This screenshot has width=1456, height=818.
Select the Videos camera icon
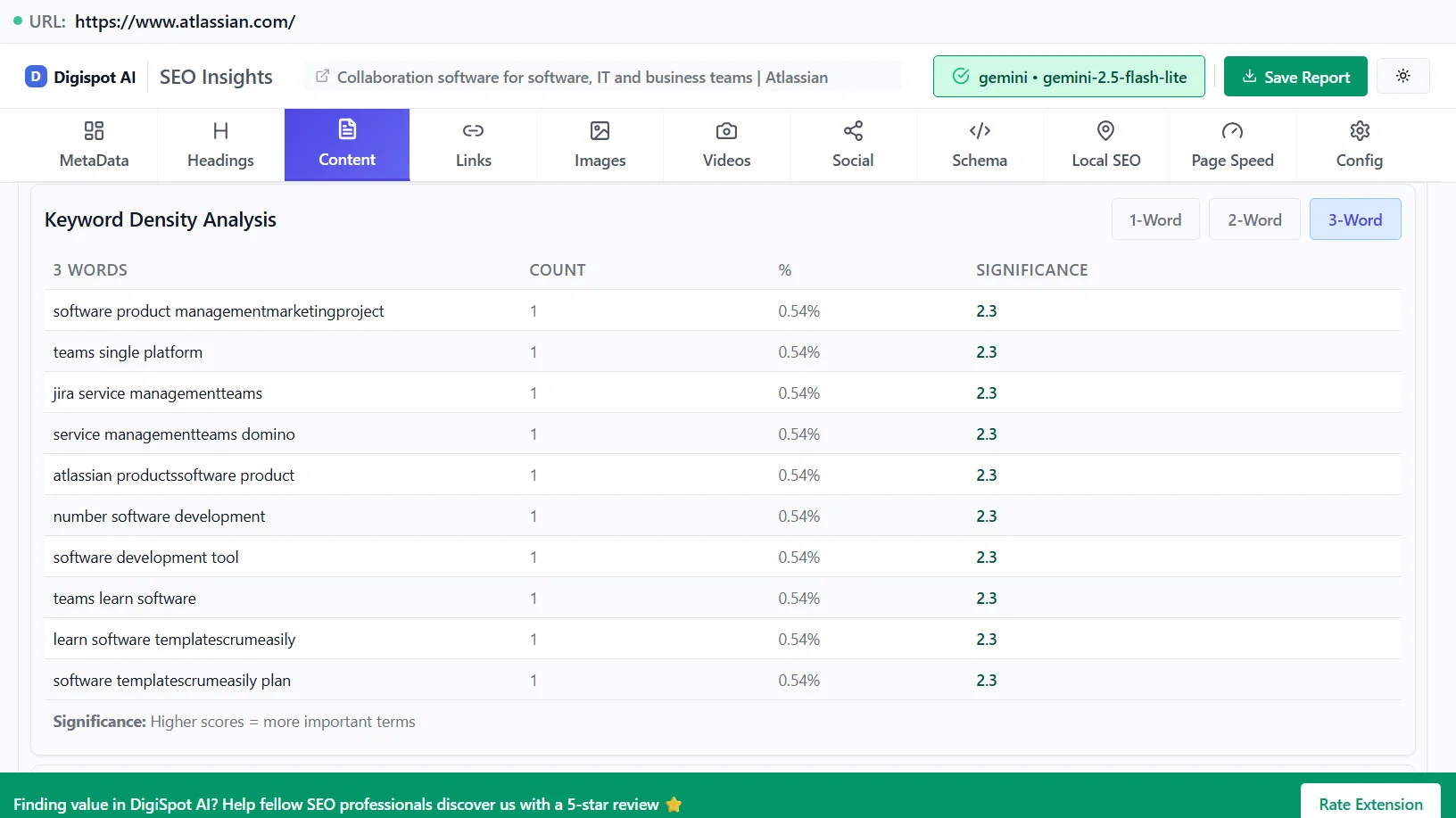tap(726, 130)
